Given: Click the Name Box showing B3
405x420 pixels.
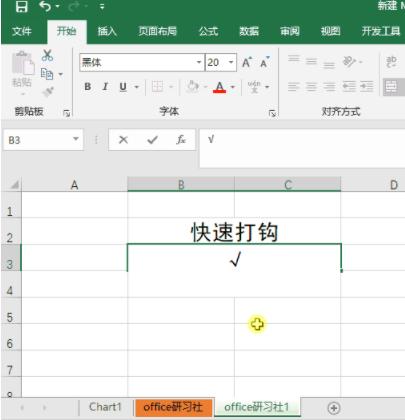Looking at the screenshot, I should tap(37, 140).
